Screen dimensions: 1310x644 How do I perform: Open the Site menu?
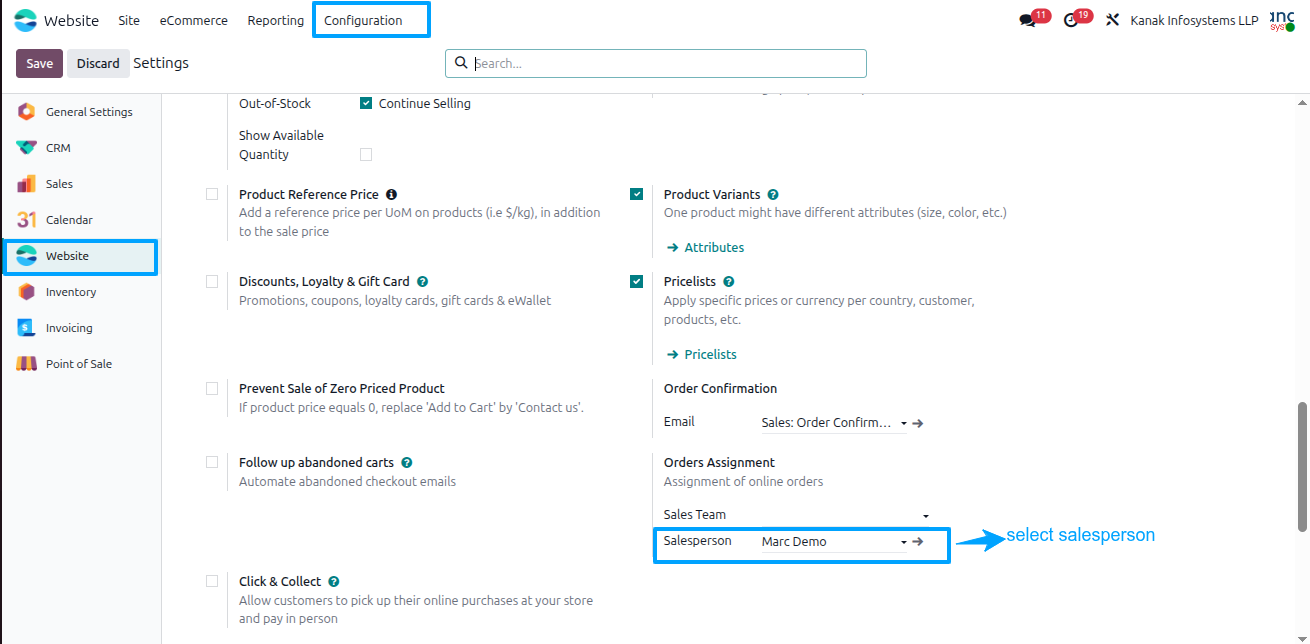click(129, 20)
